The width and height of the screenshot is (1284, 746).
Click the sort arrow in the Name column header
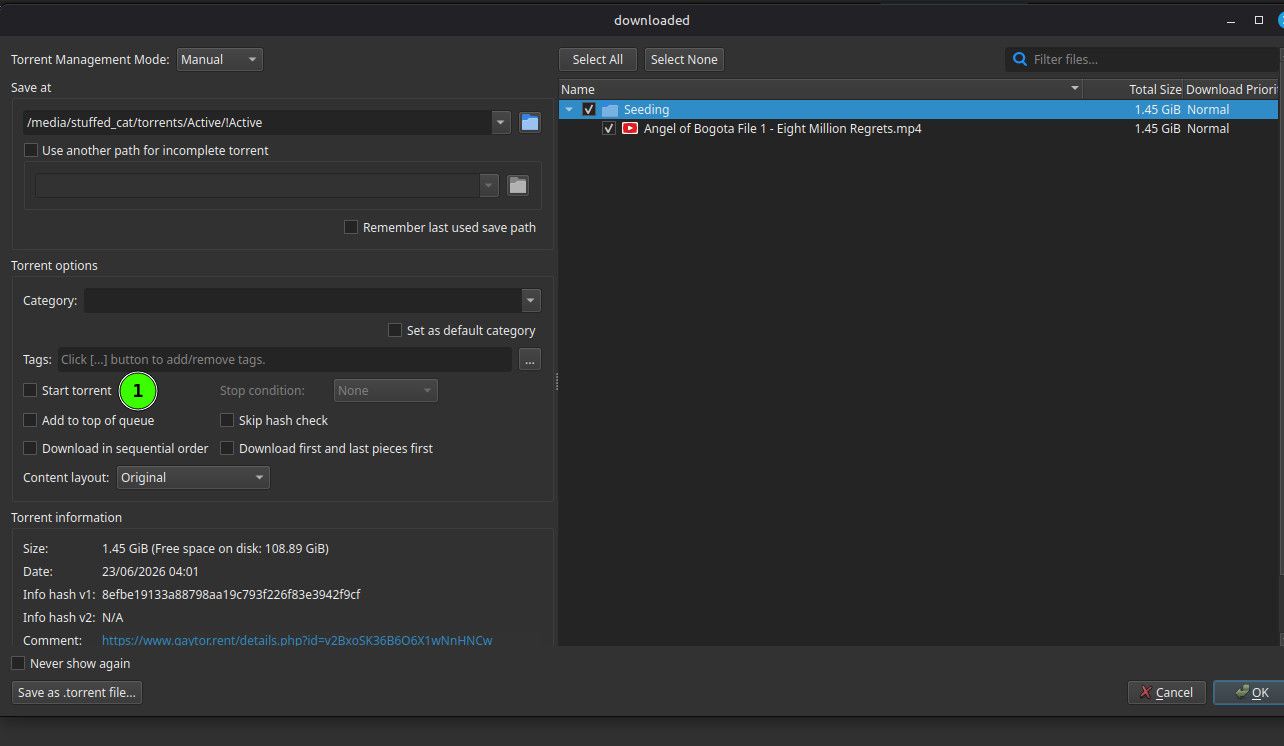[x=1075, y=89]
